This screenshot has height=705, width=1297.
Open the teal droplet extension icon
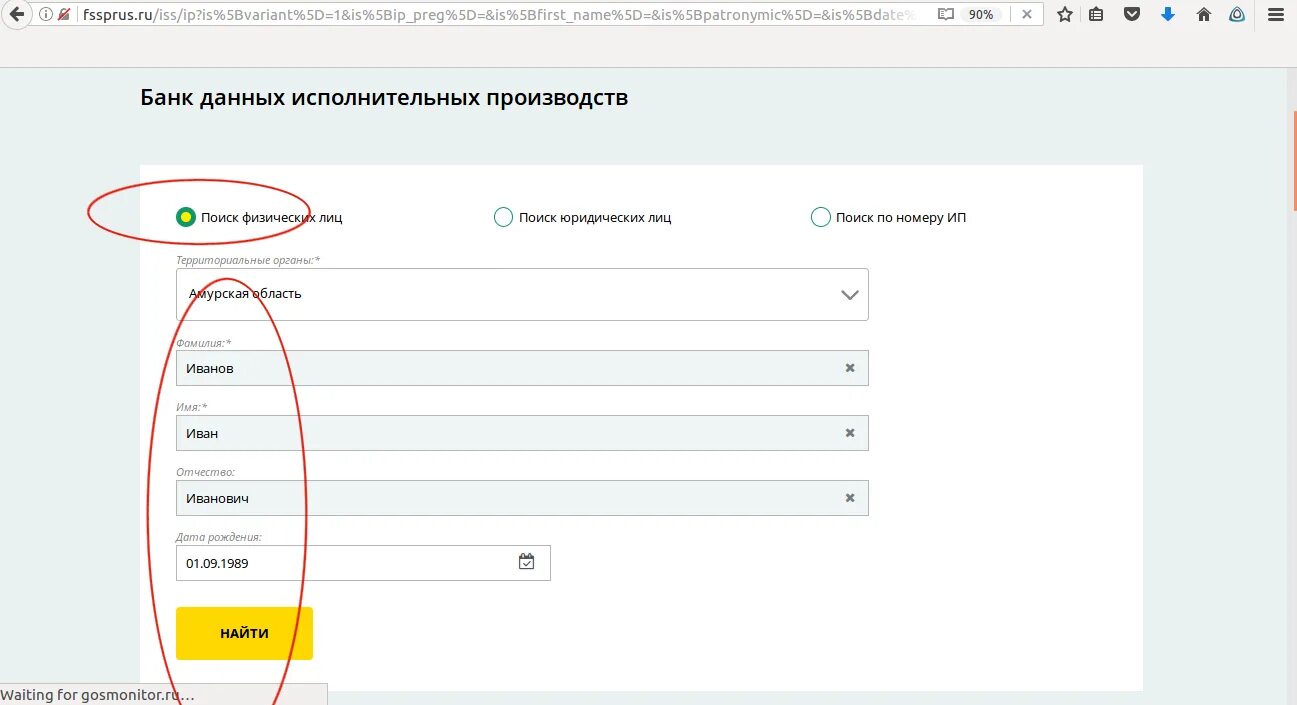[x=1237, y=14]
